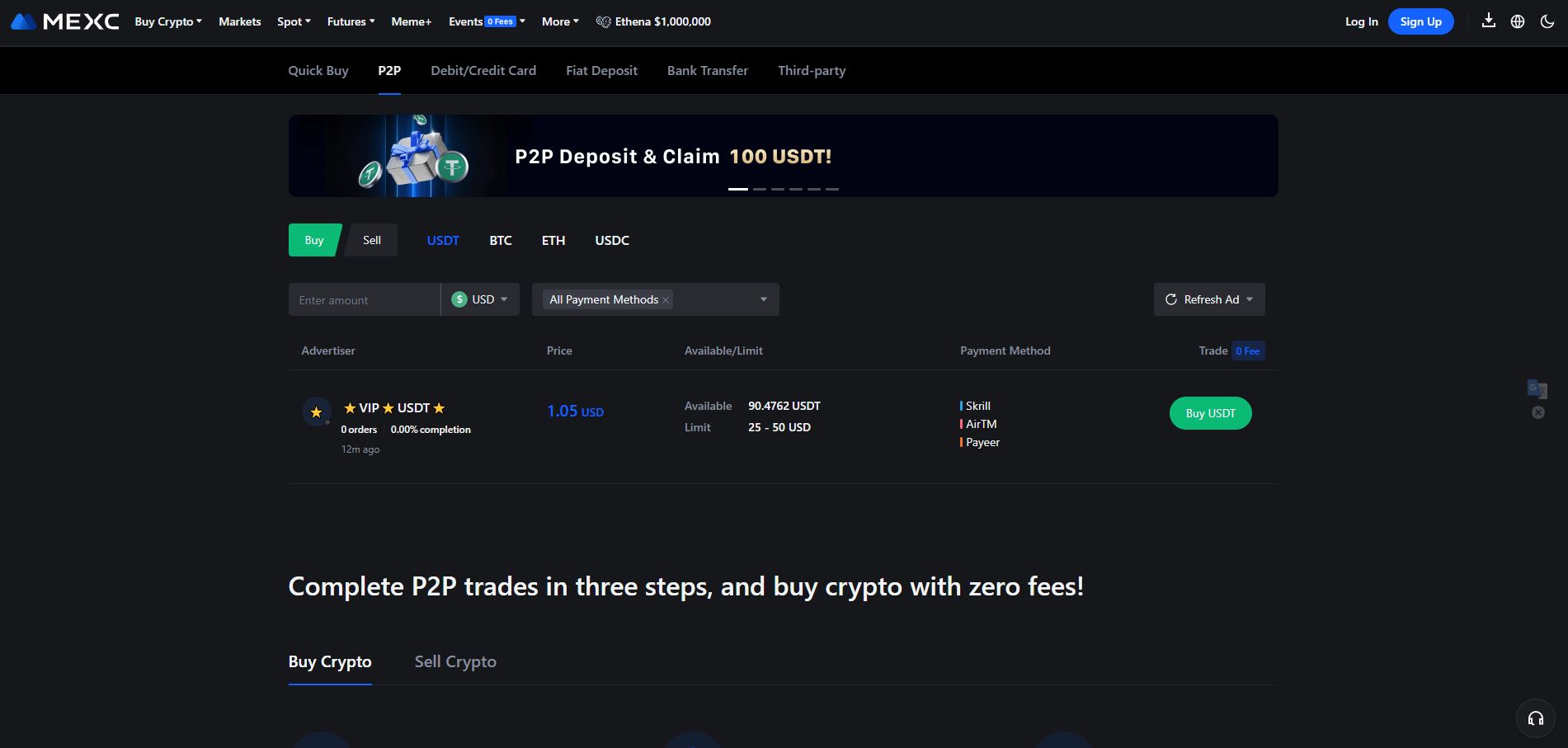Switch to the Quick Buy tab
The image size is (1568, 748).
(318, 71)
